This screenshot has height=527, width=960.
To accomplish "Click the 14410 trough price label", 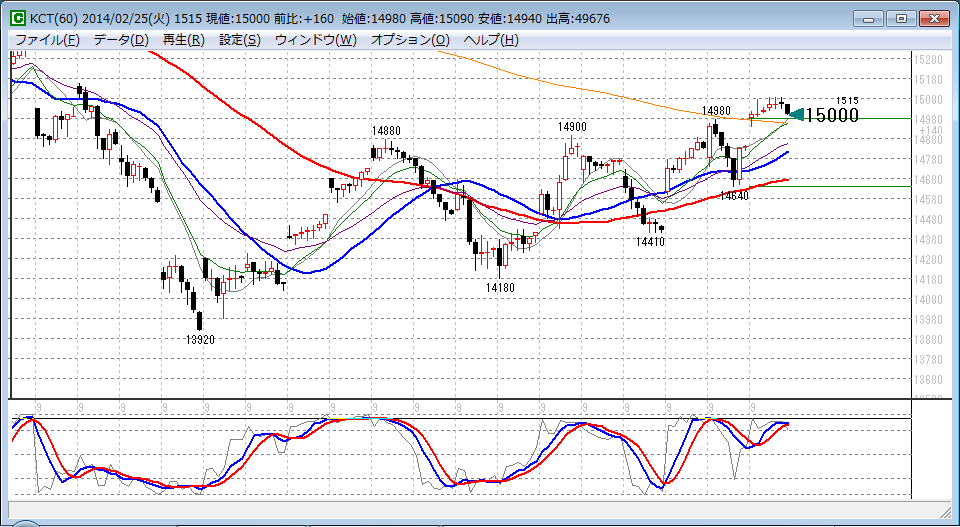I will pos(650,242).
